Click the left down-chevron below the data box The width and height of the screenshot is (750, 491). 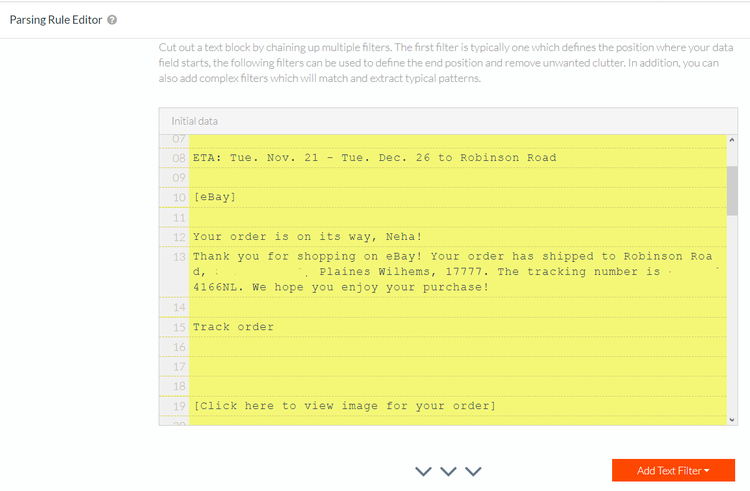pos(423,470)
